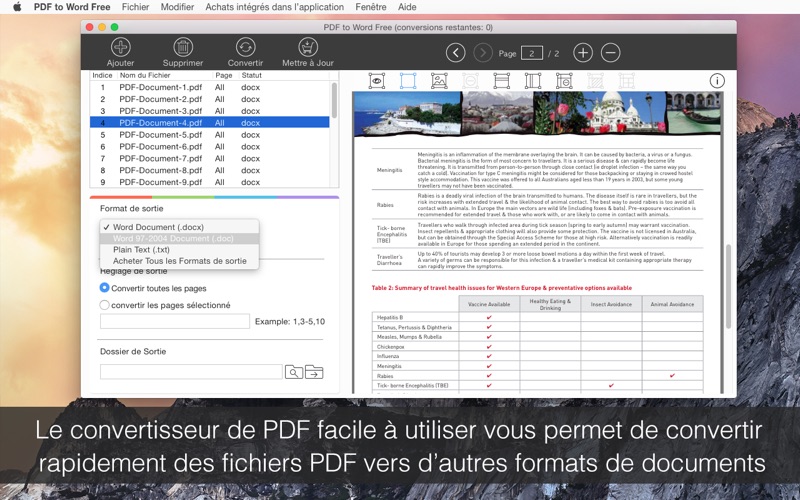Screen dimensions: 800x500
Task: Open Achats intégrés dans l'application menu
Action: [x=274, y=7]
